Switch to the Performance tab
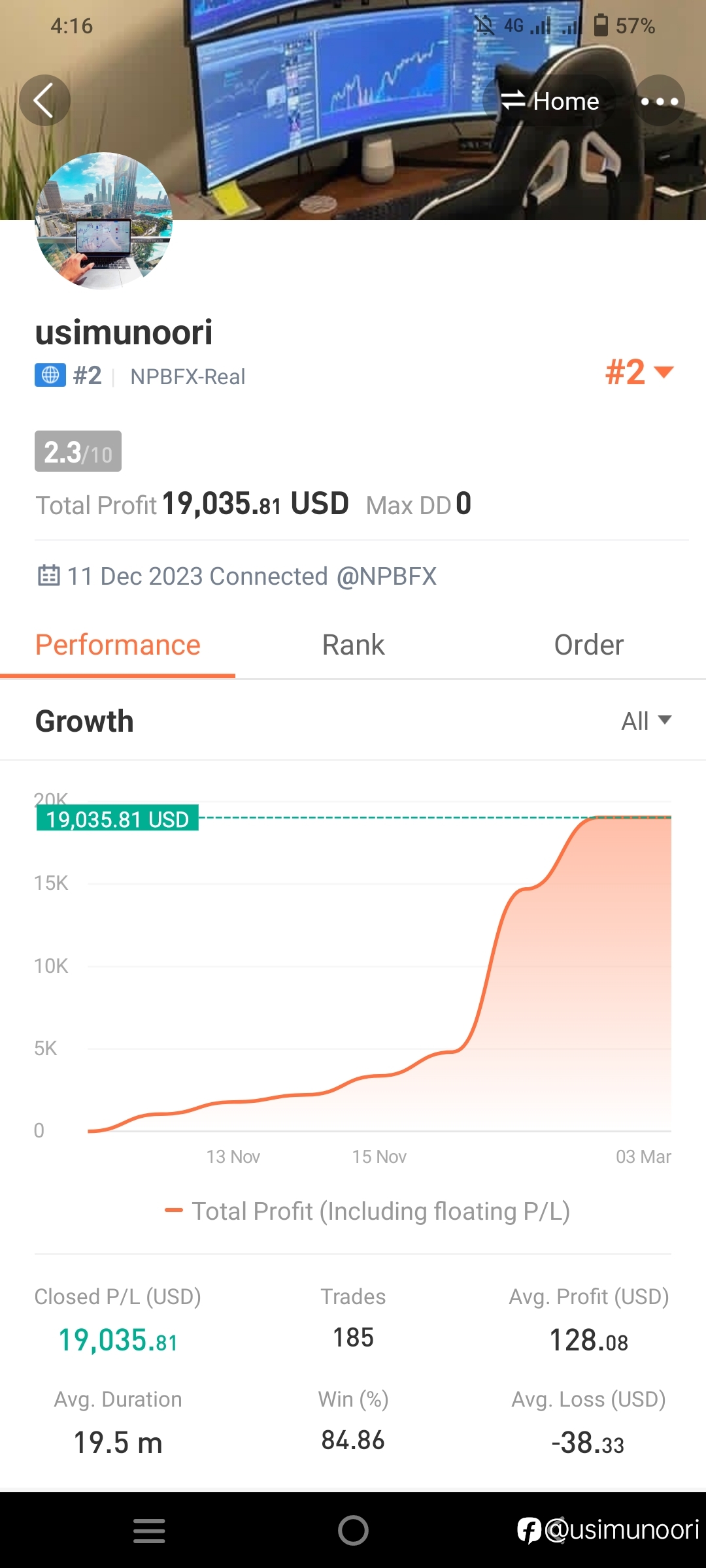706x1568 pixels. tap(118, 645)
